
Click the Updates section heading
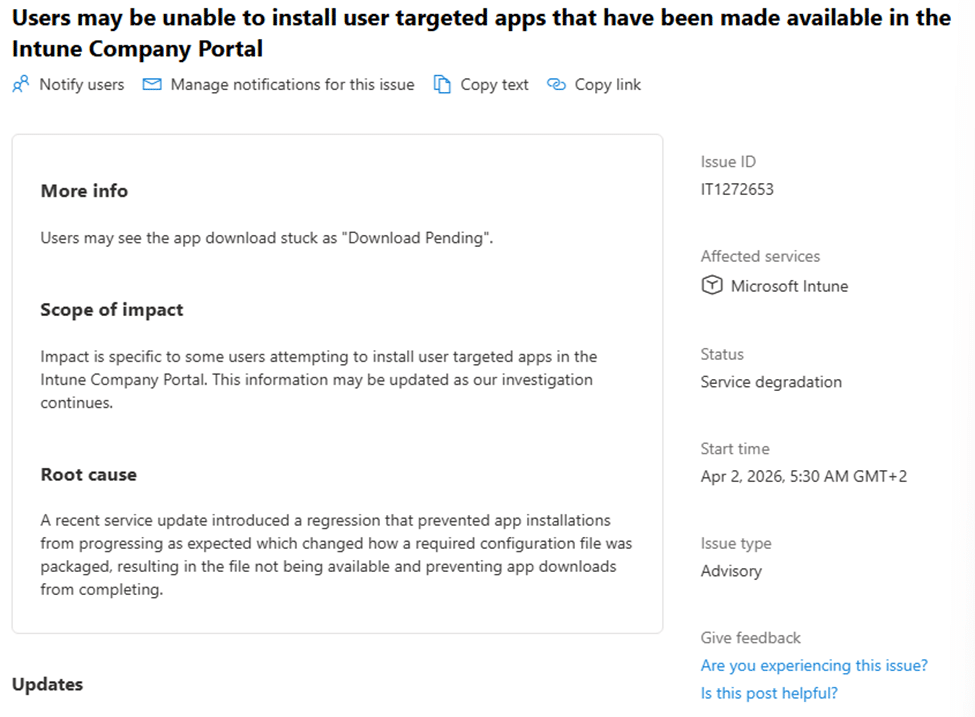tap(47, 684)
